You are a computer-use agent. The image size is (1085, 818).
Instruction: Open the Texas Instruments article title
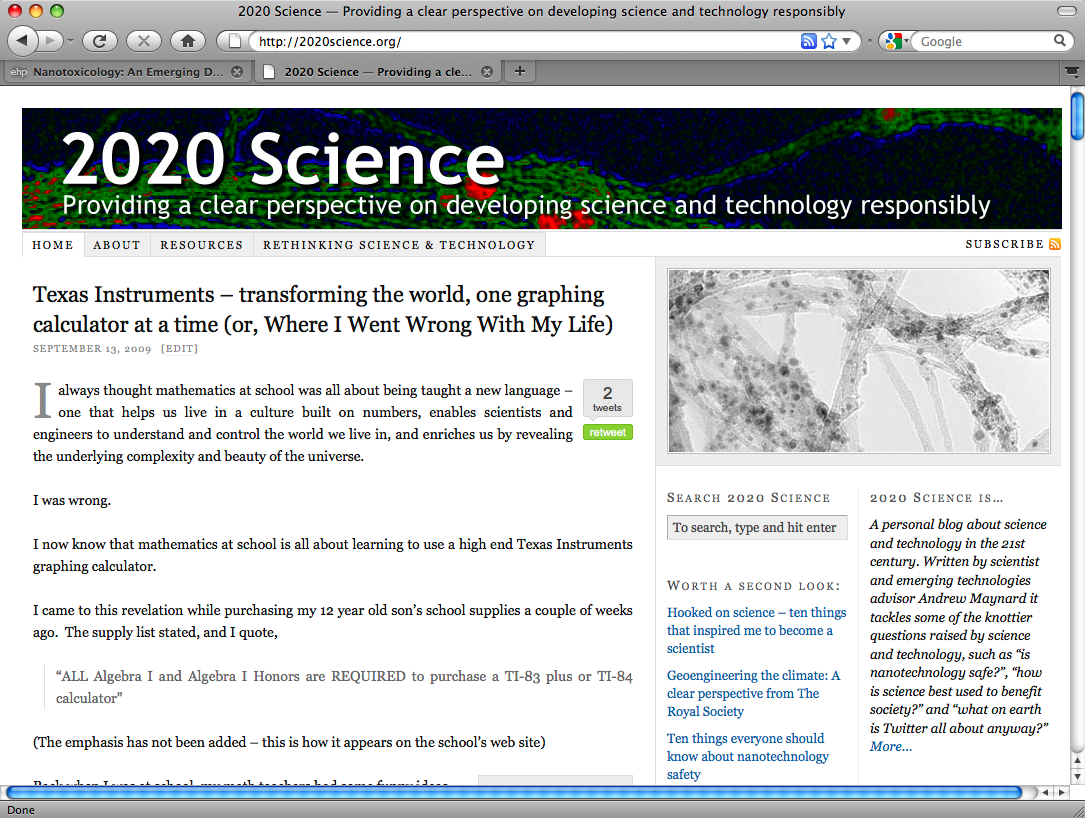tap(322, 309)
